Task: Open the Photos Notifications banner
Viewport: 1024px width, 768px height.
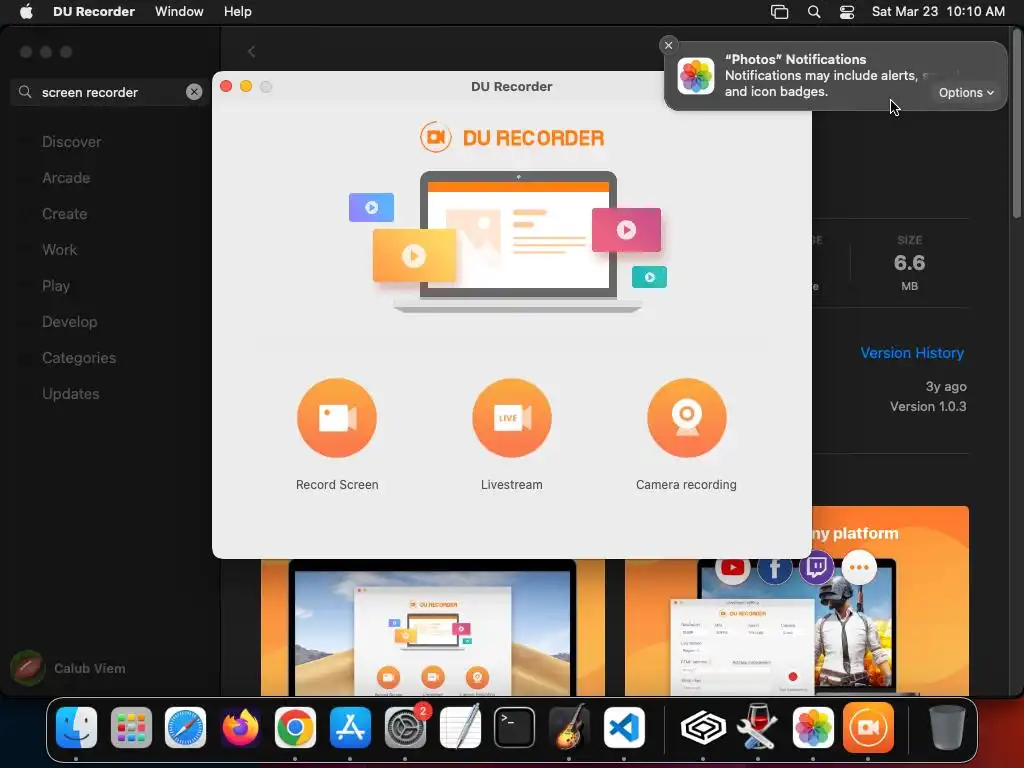Action: pos(835,75)
